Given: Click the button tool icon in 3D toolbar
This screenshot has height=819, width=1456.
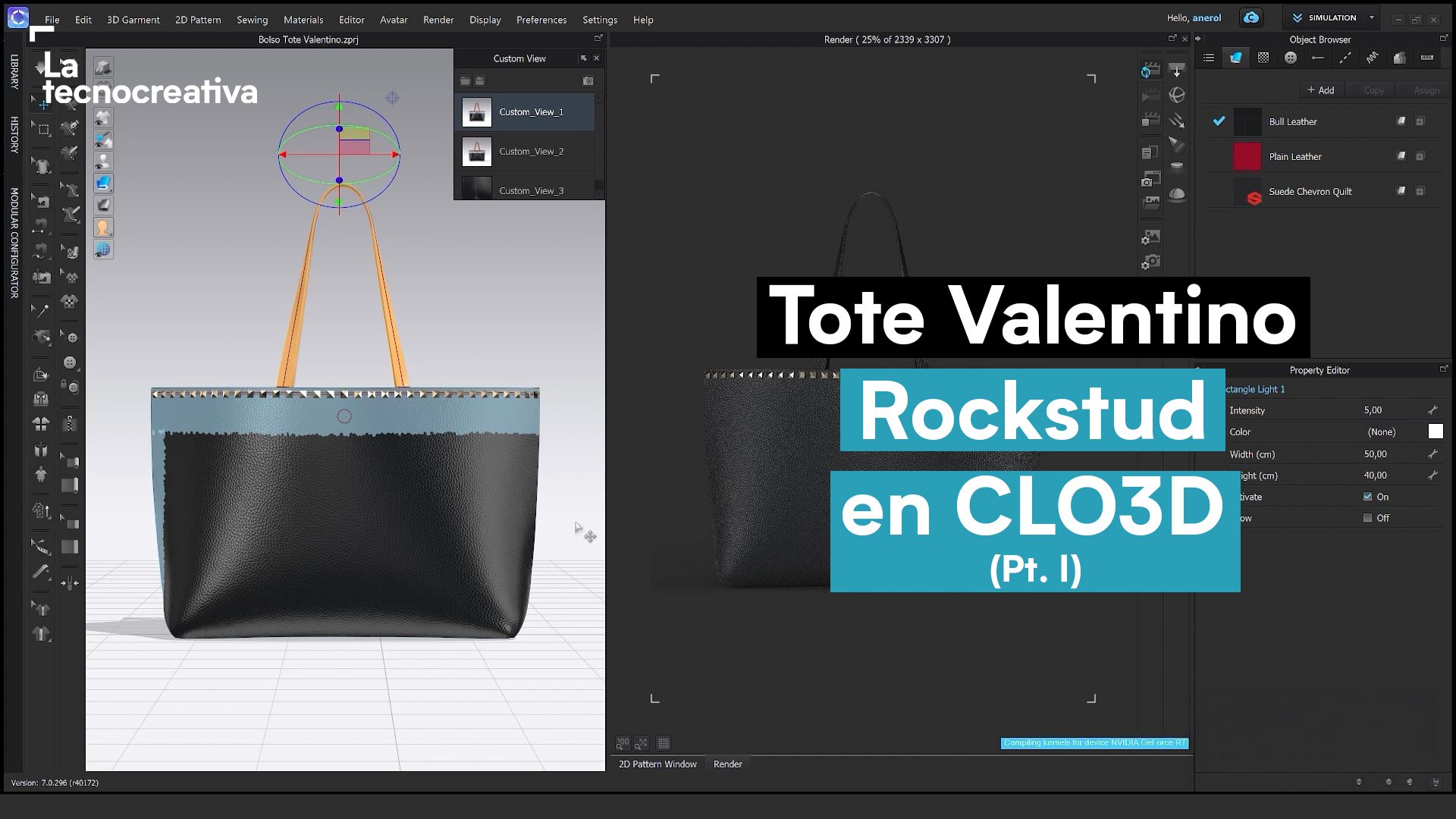Looking at the screenshot, I should click(x=69, y=363).
